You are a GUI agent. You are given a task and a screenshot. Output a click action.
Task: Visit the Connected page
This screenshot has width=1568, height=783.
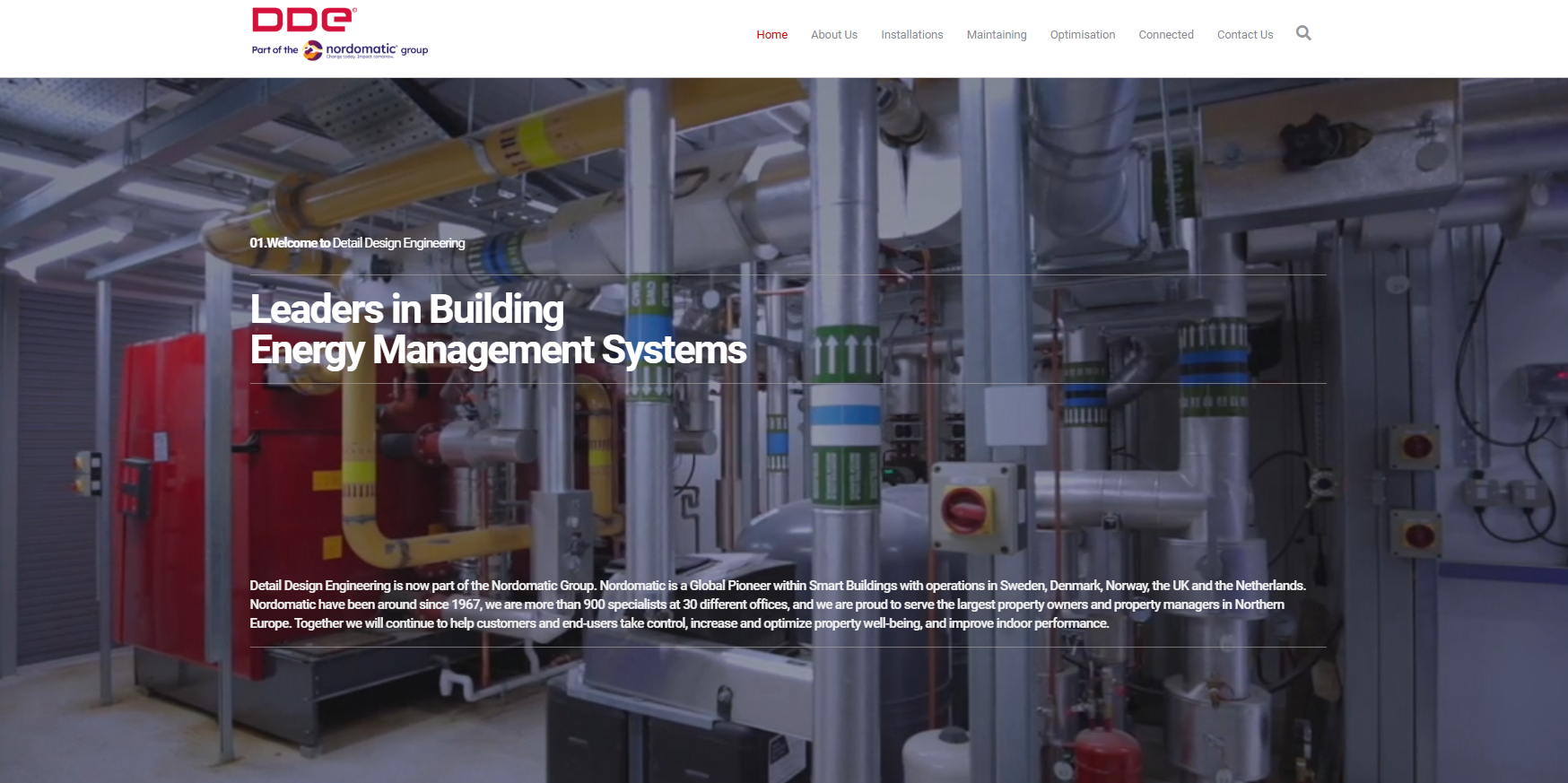click(x=1165, y=35)
